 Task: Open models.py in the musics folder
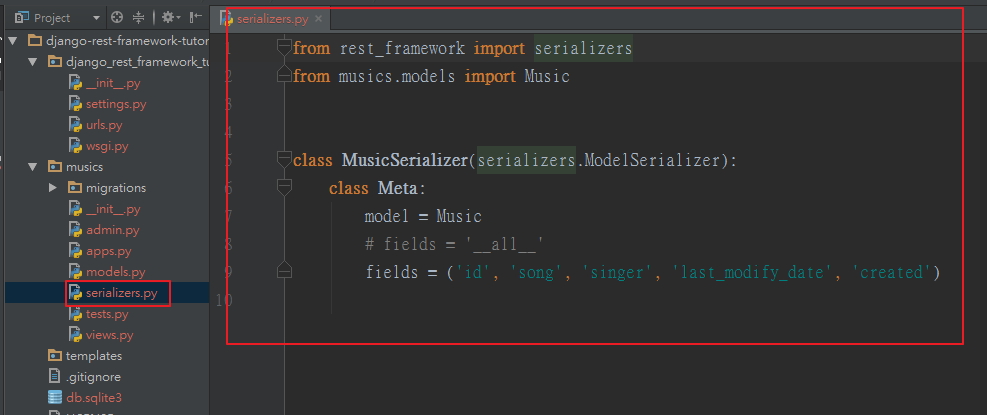[115, 272]
